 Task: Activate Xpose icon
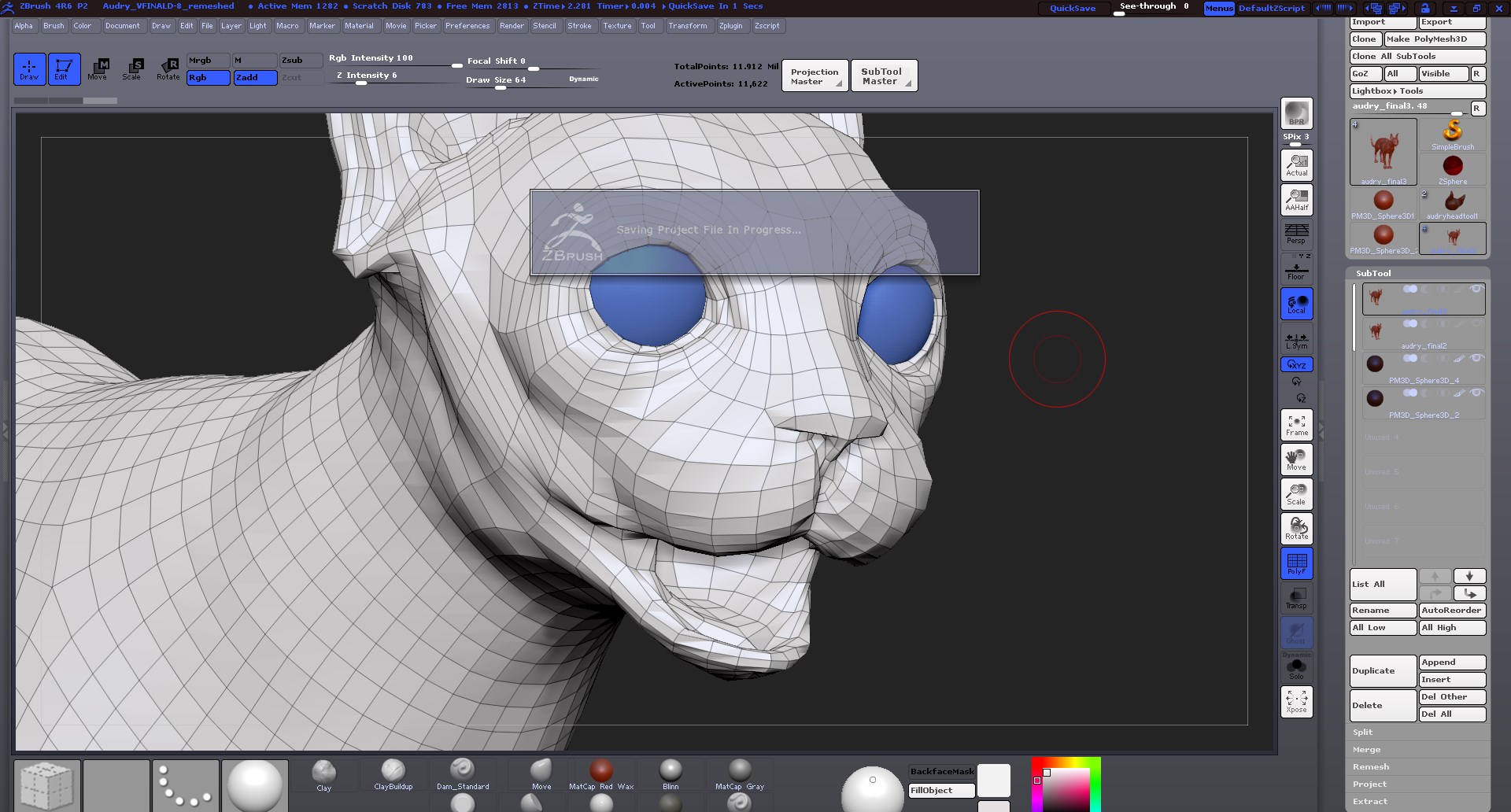click(x=1296, y=701)
